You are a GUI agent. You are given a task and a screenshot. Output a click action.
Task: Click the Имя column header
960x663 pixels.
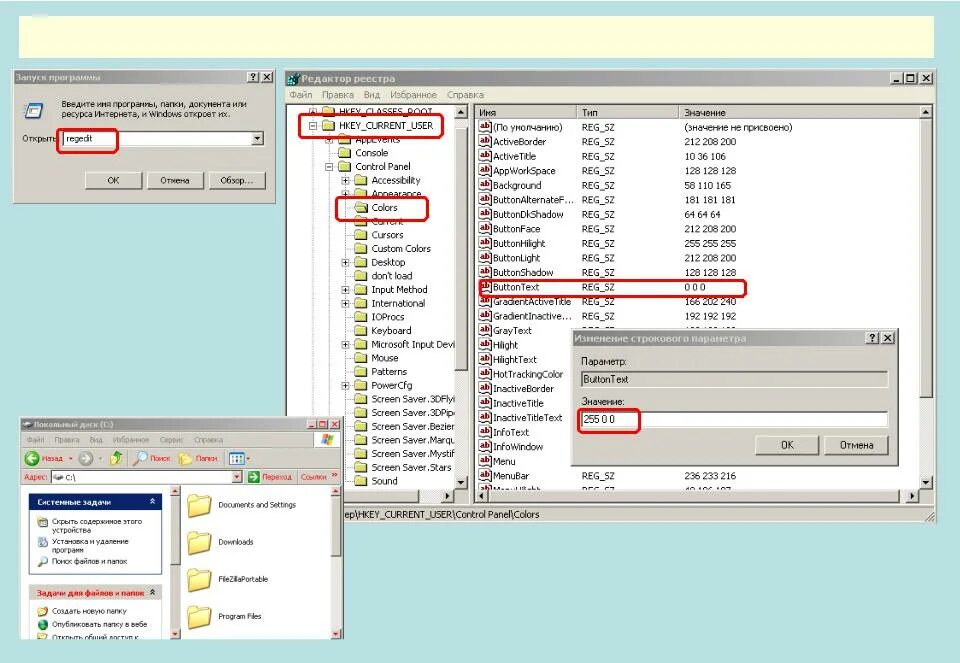coord(526,113)
